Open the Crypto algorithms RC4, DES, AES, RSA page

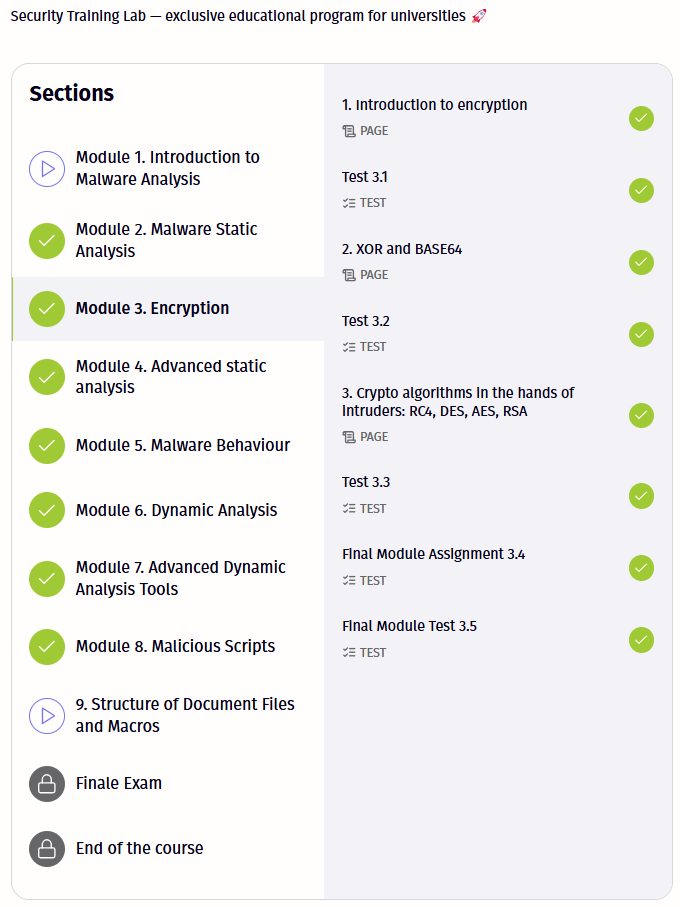[x=458, y=402]
